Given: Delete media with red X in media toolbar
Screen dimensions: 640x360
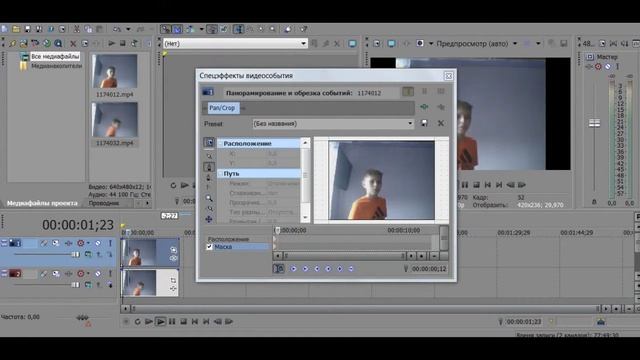Looking at the screenshot, I should click(73, 43).
